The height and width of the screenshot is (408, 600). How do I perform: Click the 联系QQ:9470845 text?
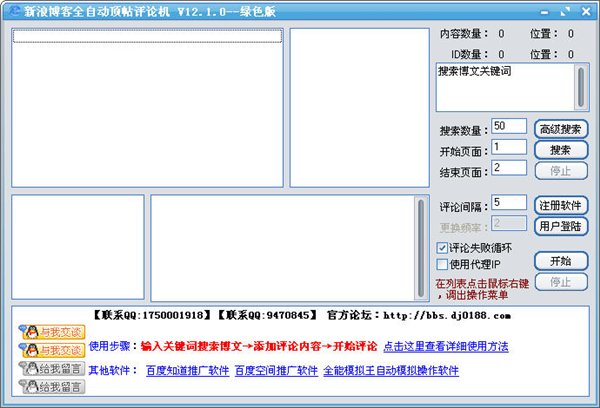pos(267,315)
